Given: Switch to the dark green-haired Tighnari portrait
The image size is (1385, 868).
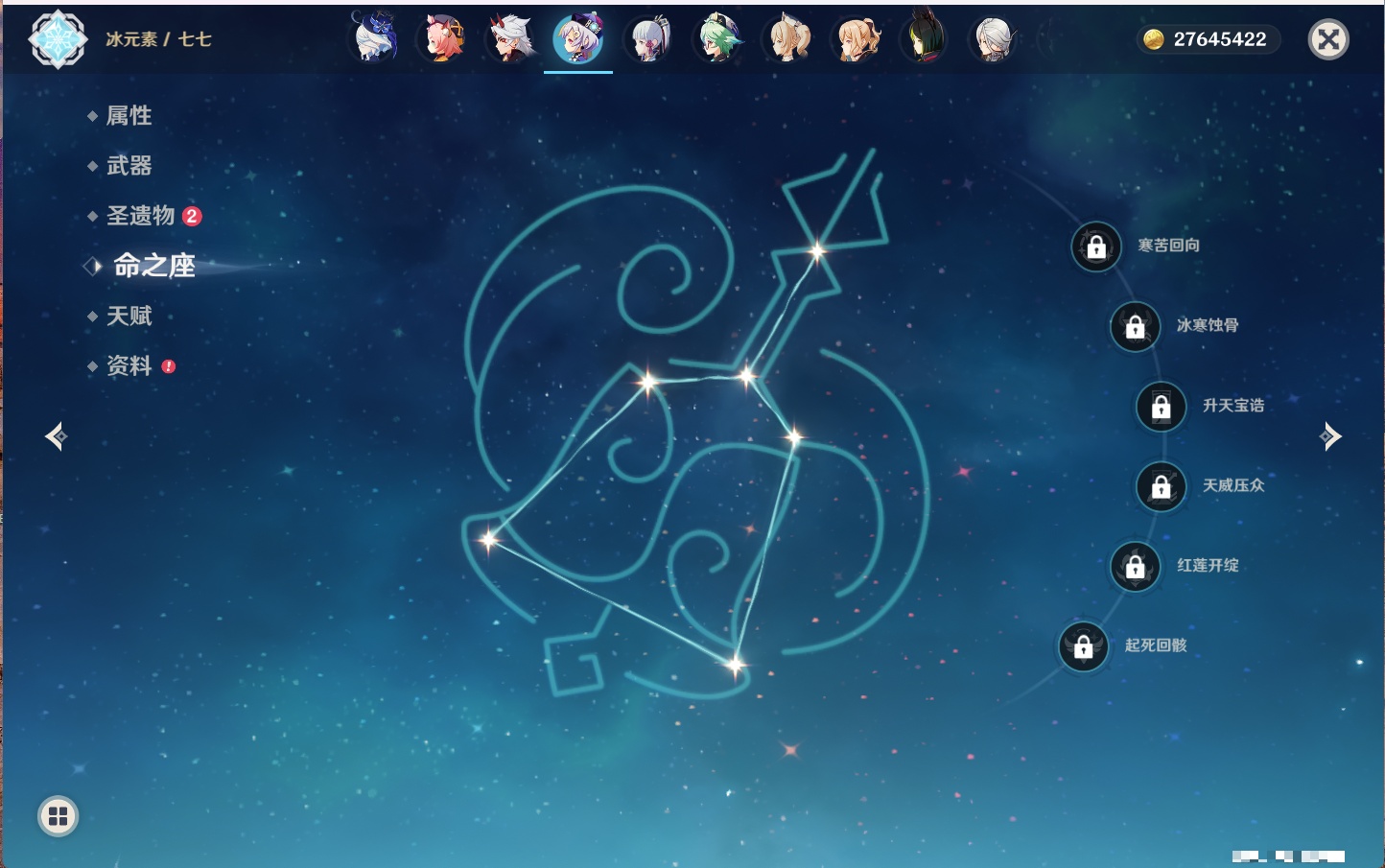Looking at the screenshot, I should 925,38.
